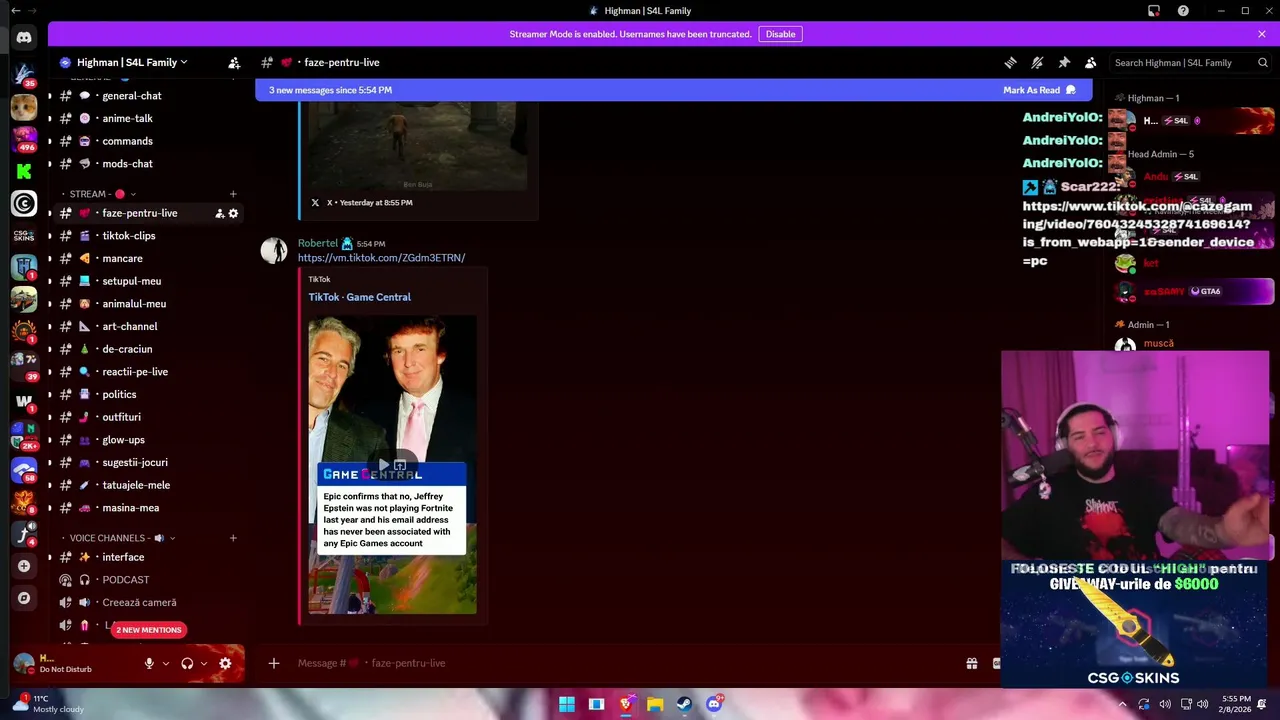Open File Explorer from taskbar
This screenshot has width=1280, height=720.
point(655,704)
